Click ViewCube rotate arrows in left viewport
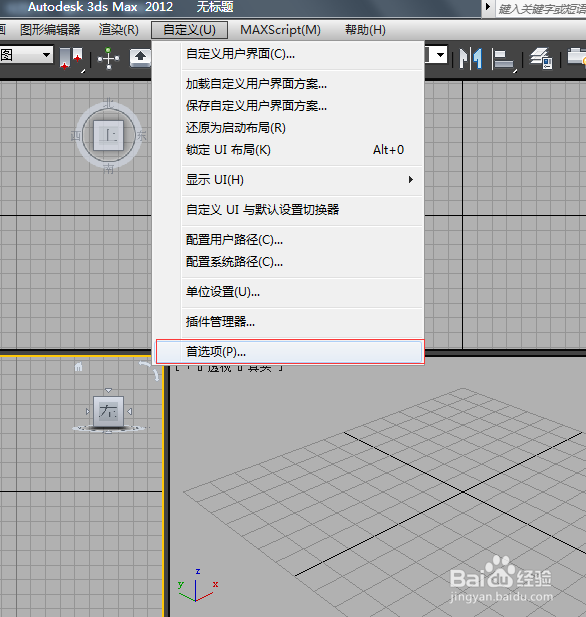The height and width of the screenshot is (617, 586). point(150,370)
